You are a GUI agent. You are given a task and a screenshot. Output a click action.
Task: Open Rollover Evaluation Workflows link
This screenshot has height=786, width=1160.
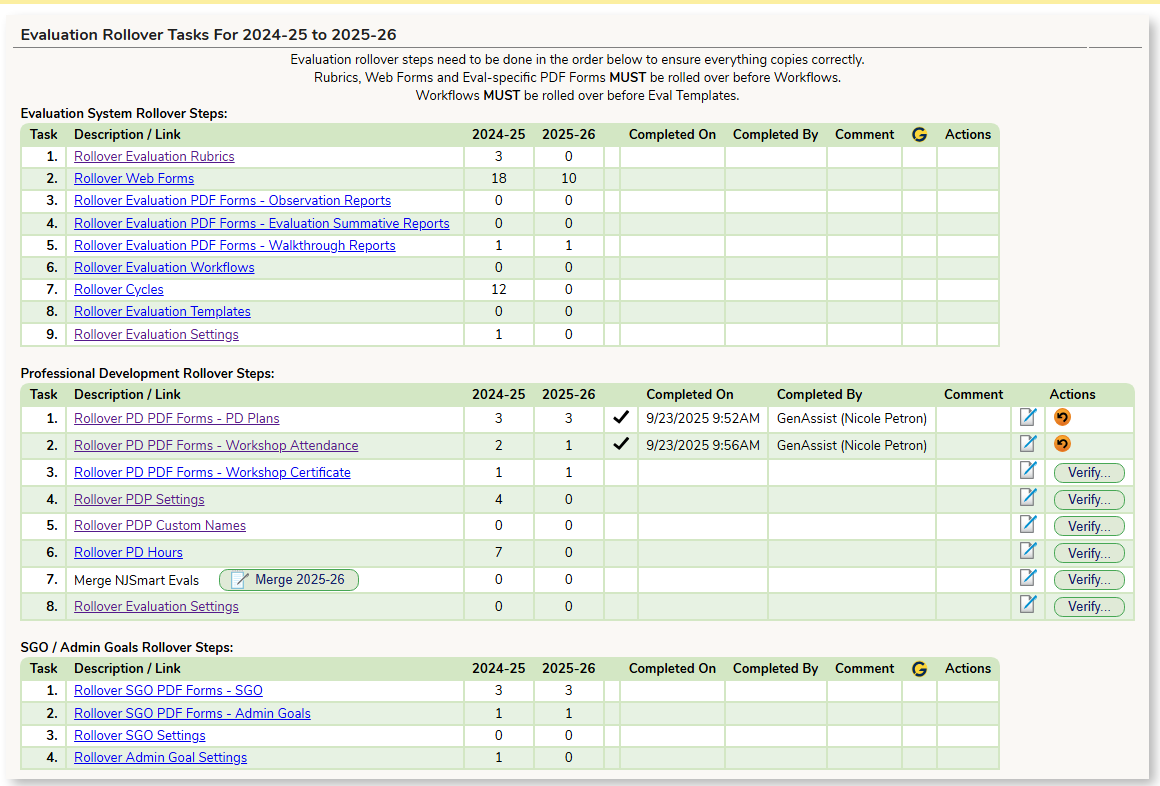click(164, 268)
